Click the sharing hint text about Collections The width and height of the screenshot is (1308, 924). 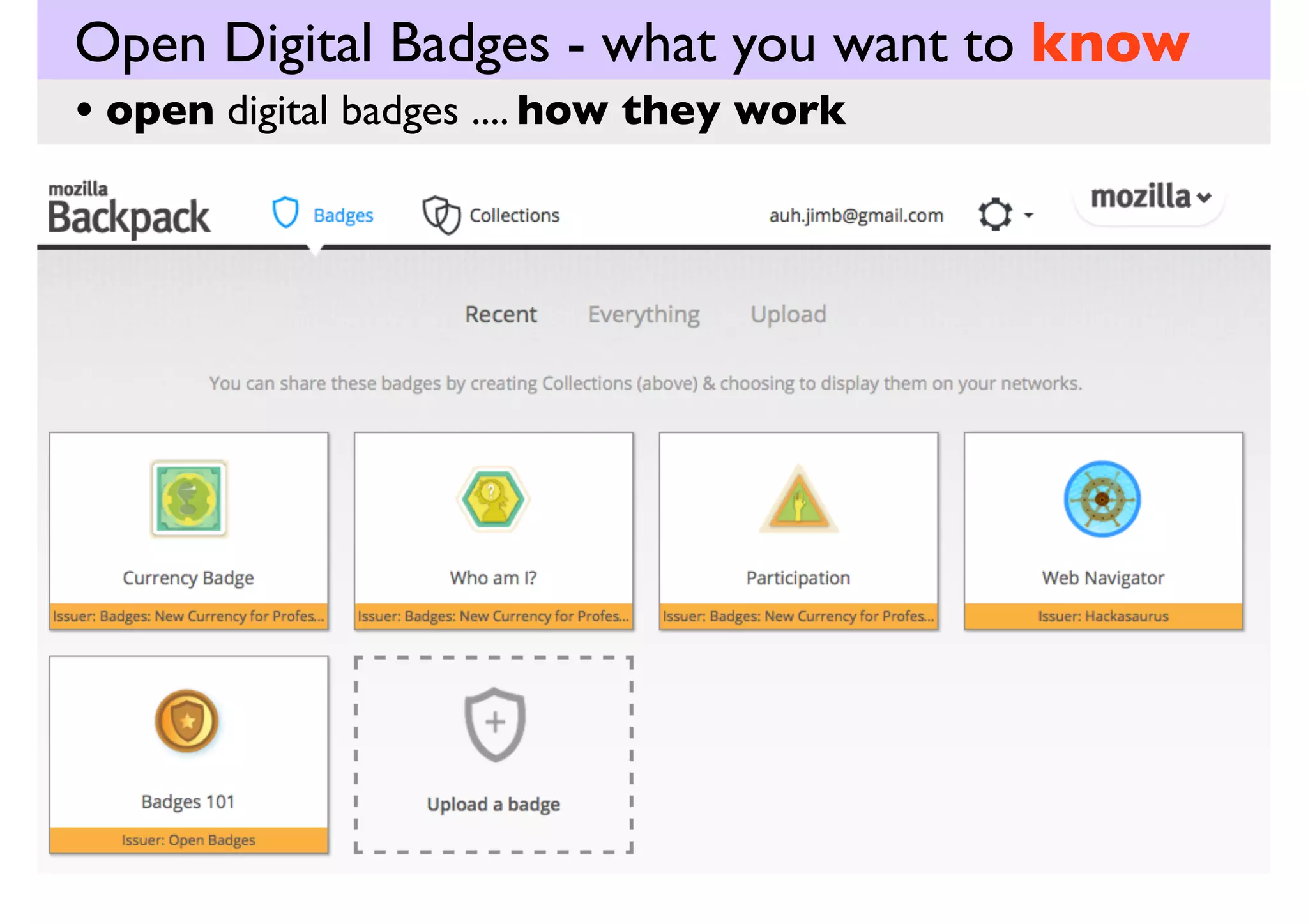(646, 383)
